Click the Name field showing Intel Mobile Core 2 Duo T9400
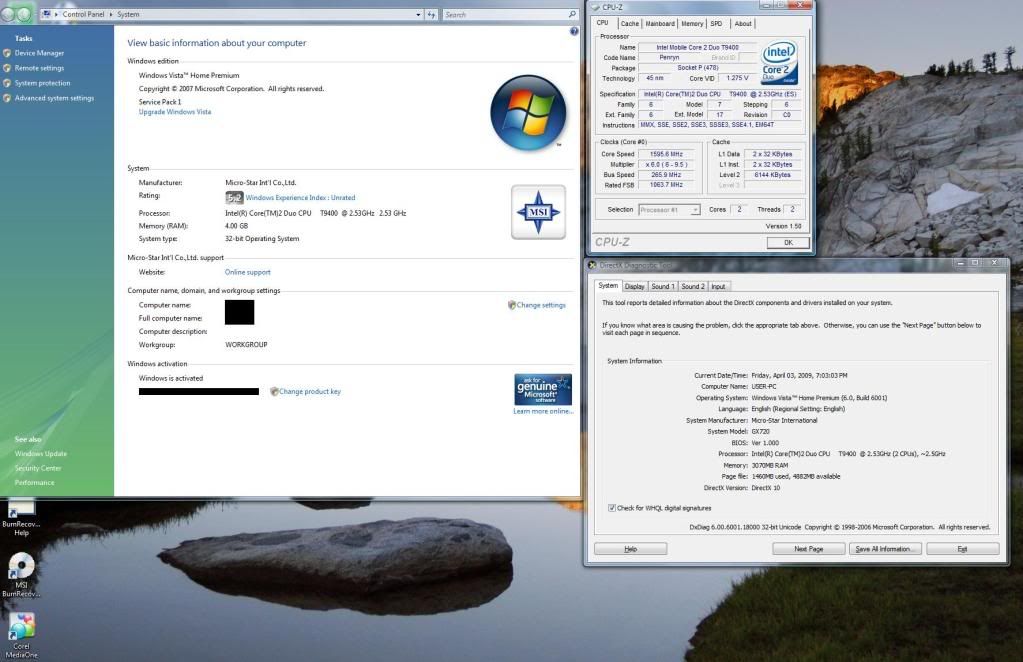Screen dimensions: 1023x662 click(x=697, y=48)
